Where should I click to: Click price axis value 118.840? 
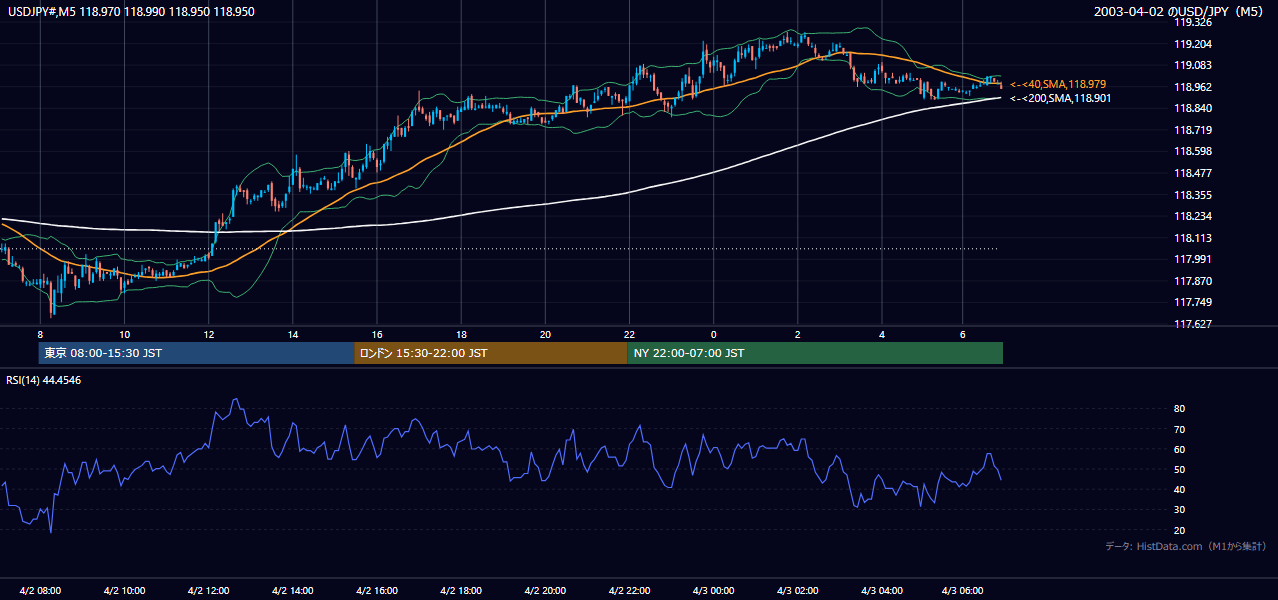[x=1193, y=108]
